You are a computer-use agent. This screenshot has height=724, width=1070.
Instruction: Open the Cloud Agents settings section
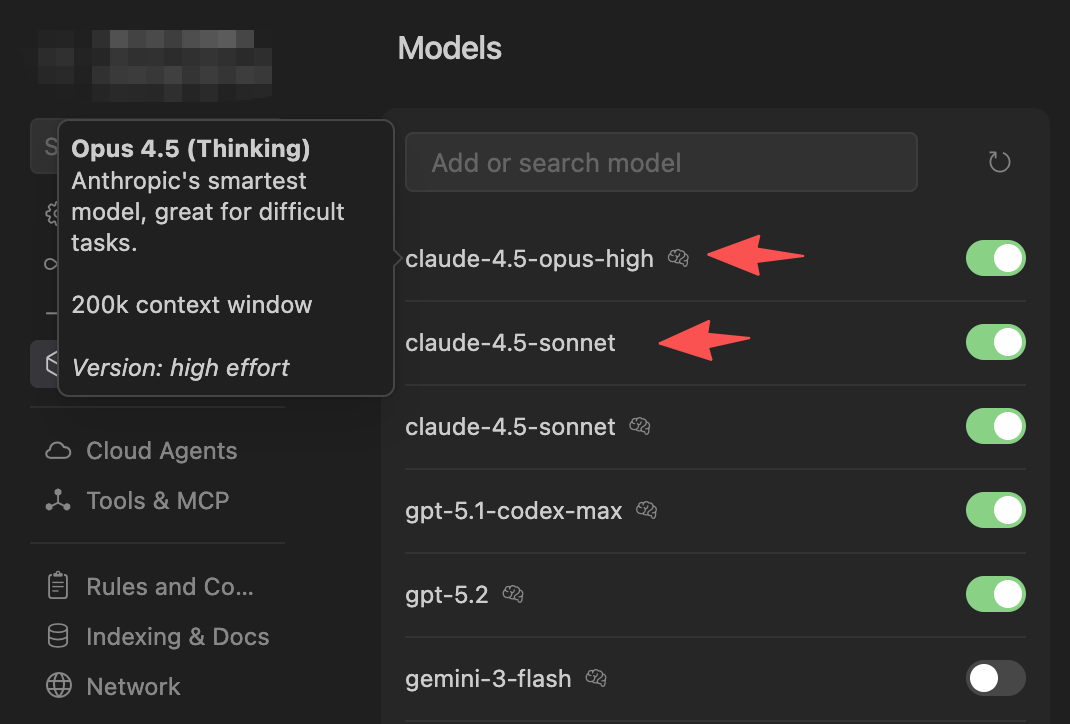[161, 451]
